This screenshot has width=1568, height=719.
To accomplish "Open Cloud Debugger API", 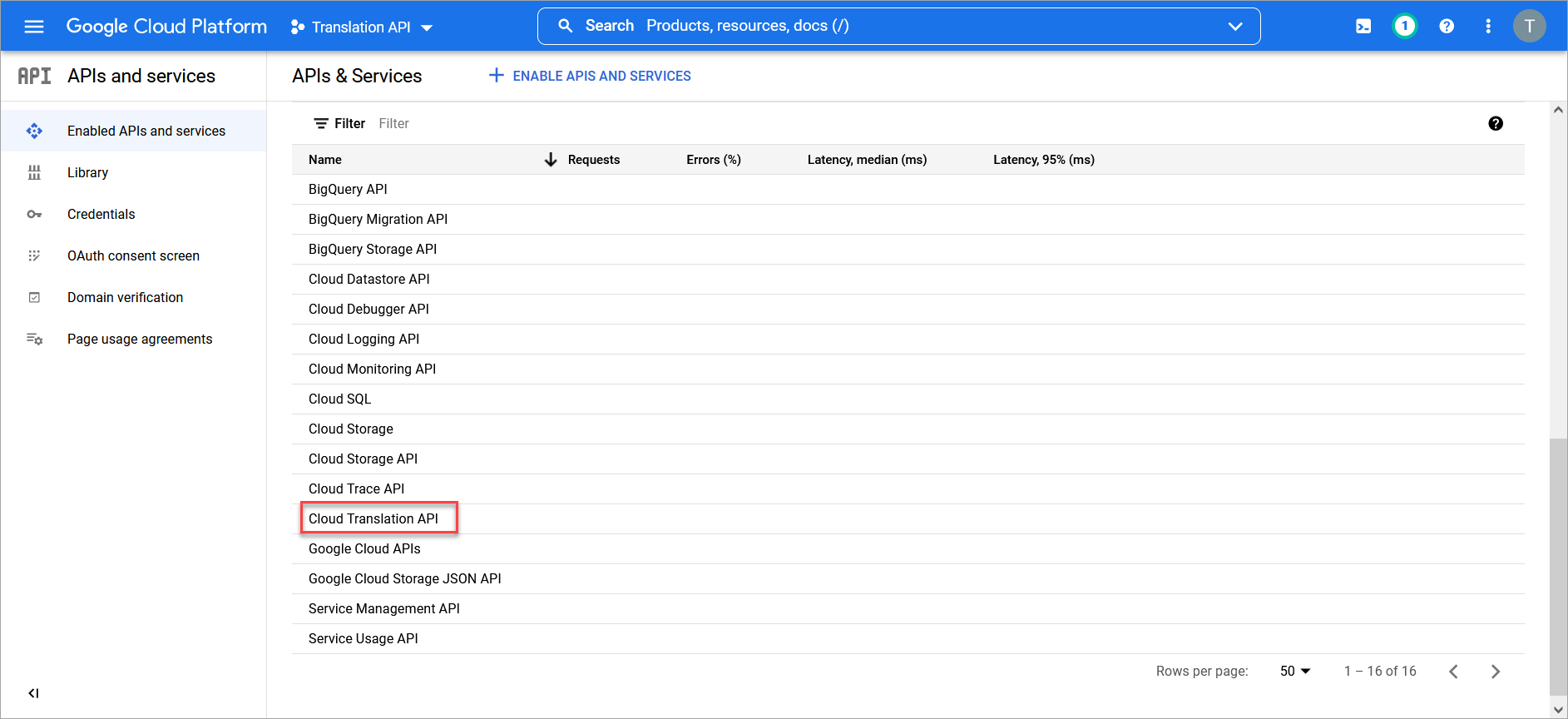I will pyautogui.click(x=369, y=309).
